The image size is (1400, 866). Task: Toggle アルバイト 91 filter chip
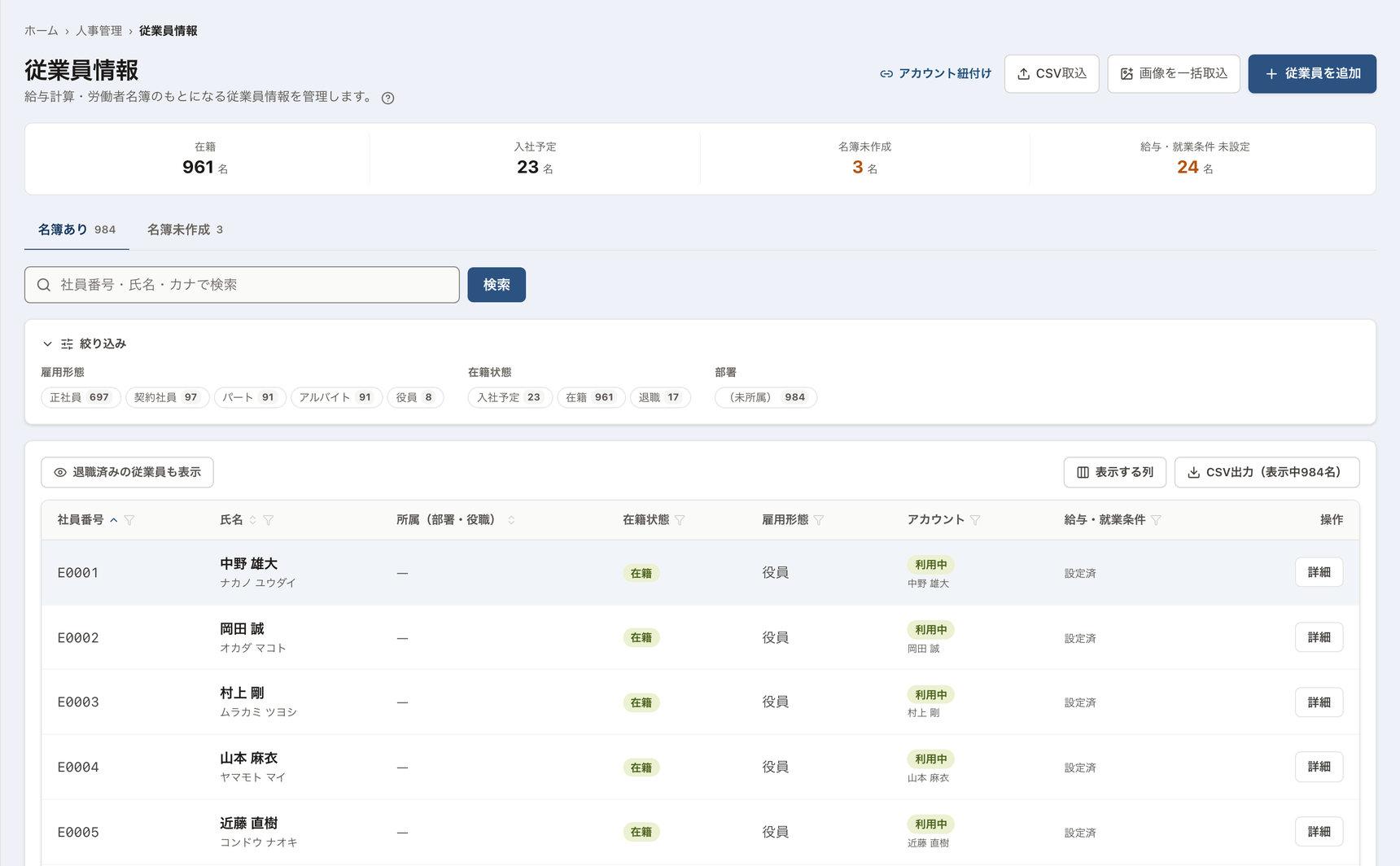(x=336, y=397)
